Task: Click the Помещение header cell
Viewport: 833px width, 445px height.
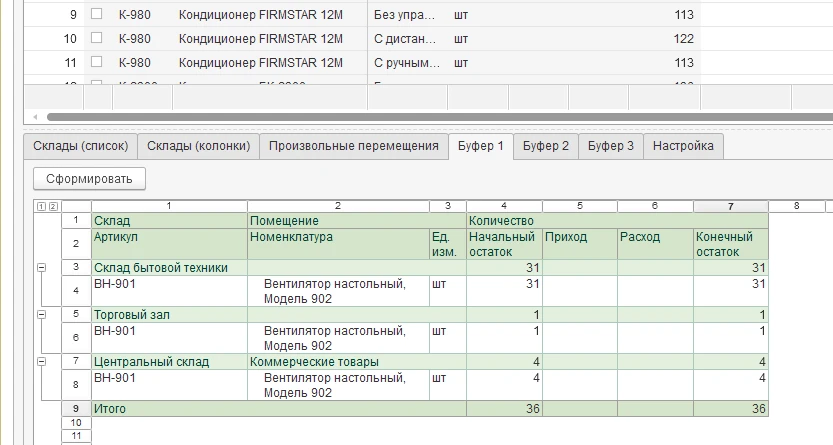Action: (x=357, y=221)
